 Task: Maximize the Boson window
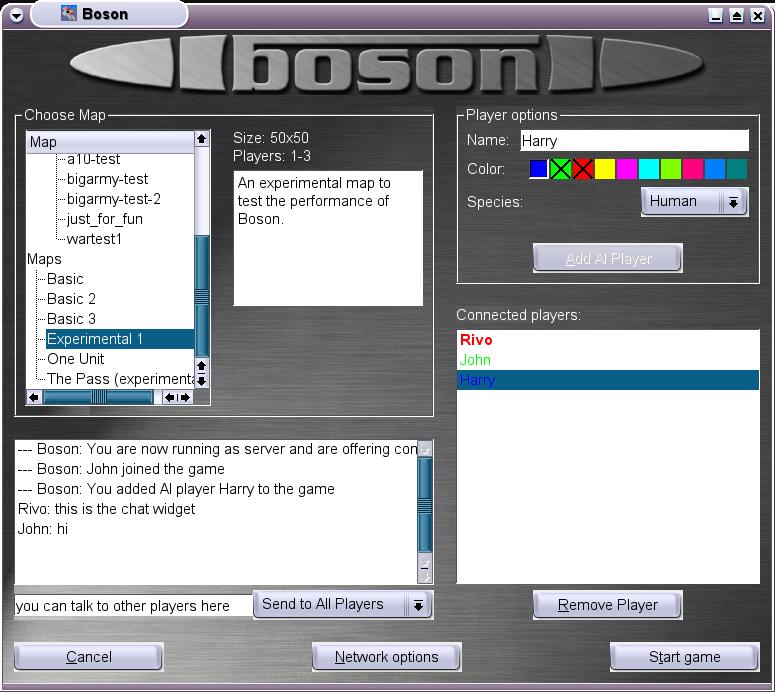tap(736, 16)
